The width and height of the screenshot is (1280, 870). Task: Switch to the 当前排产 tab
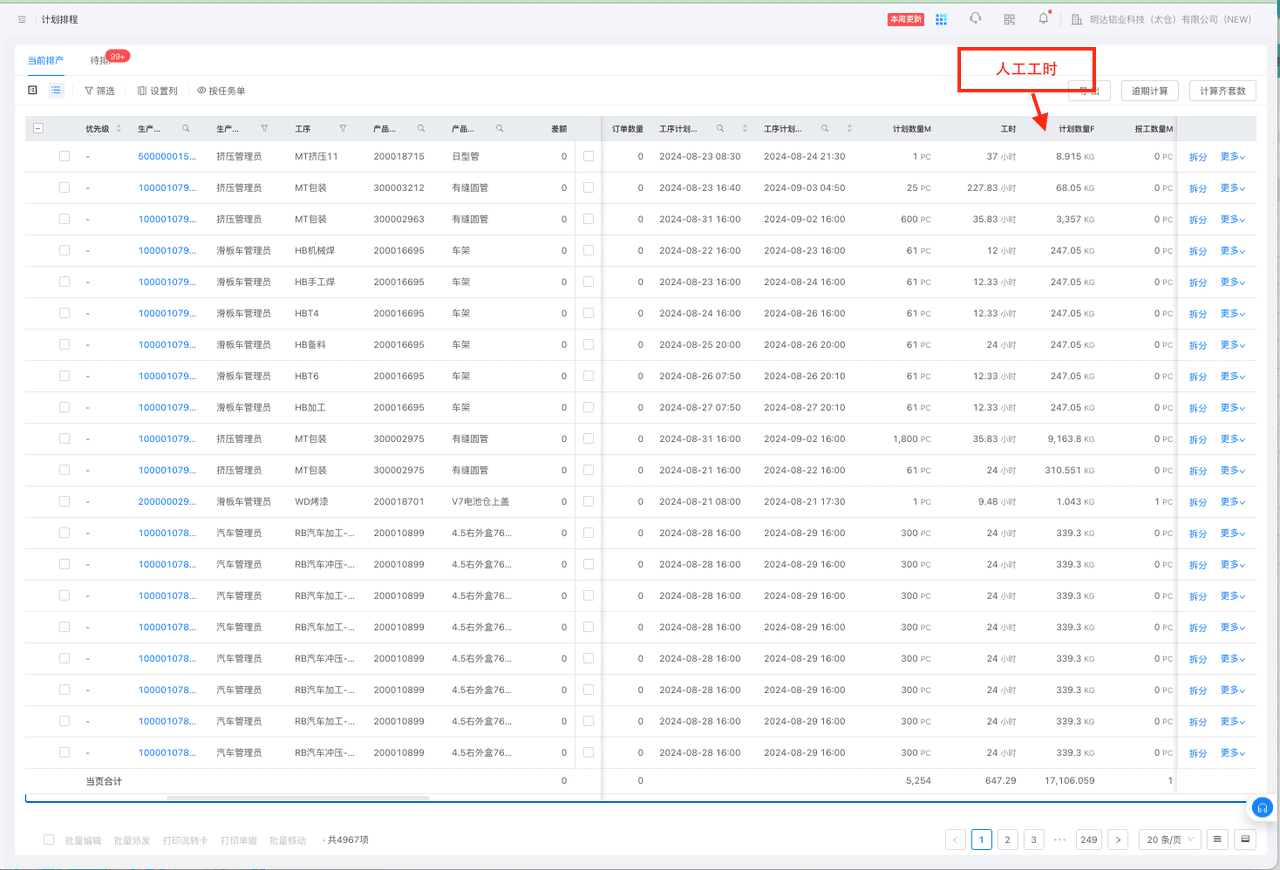46,61
